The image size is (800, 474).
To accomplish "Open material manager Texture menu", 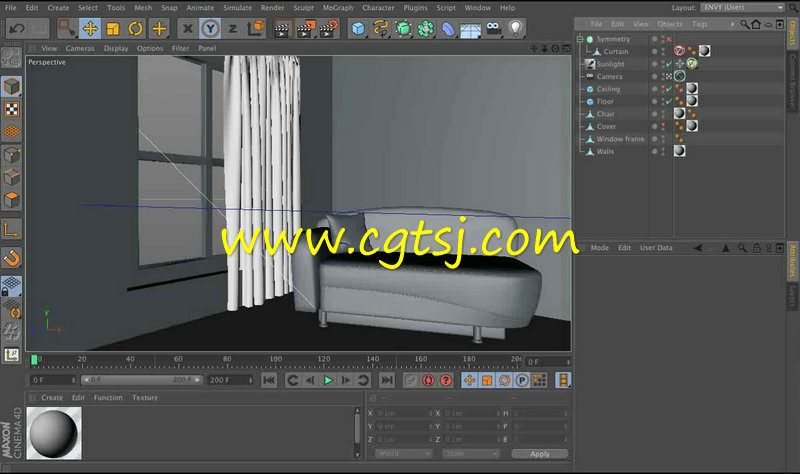I will (145, 397).
